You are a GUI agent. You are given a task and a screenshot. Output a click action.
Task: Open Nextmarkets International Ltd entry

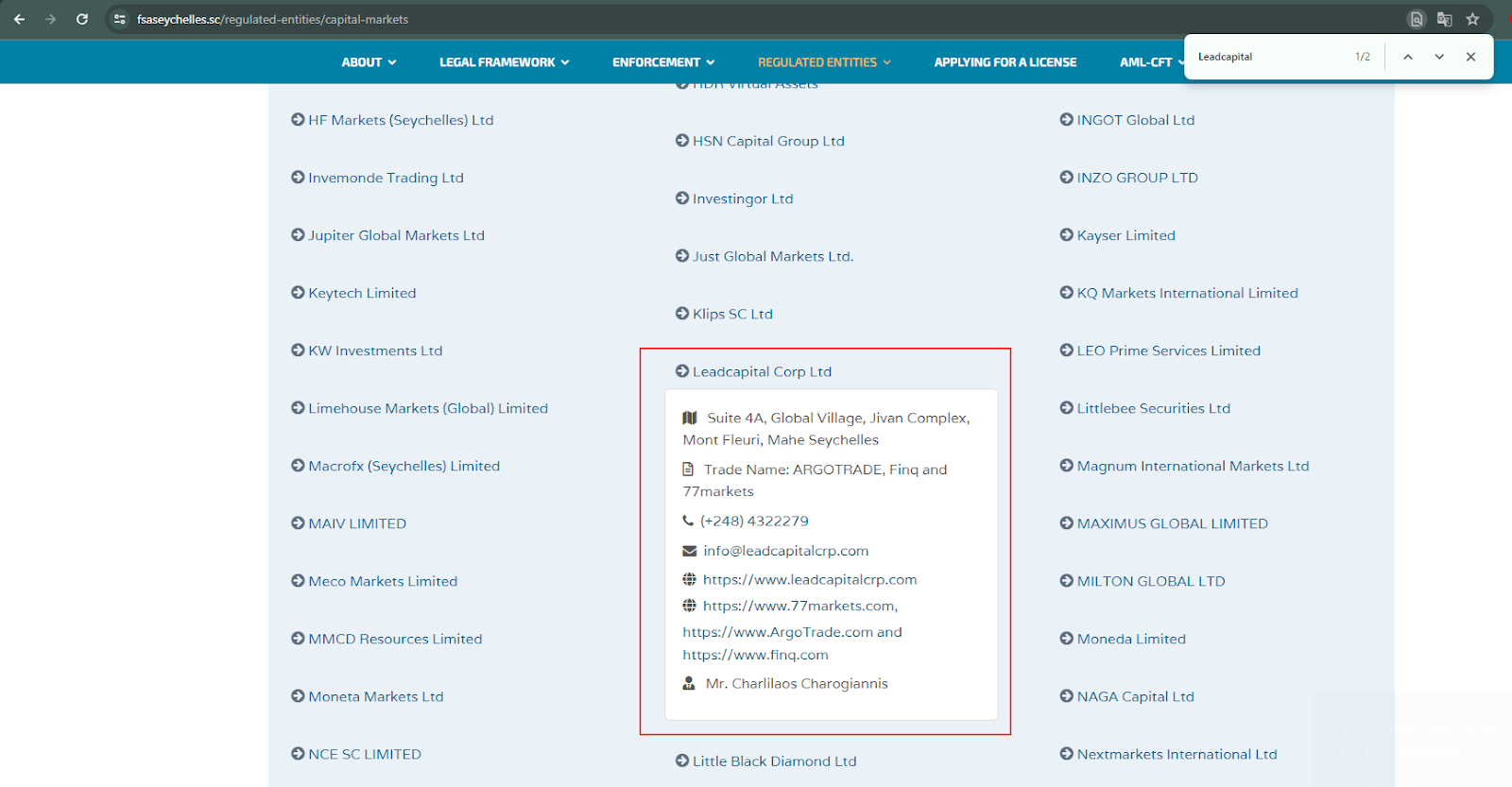click(1169, 754)
